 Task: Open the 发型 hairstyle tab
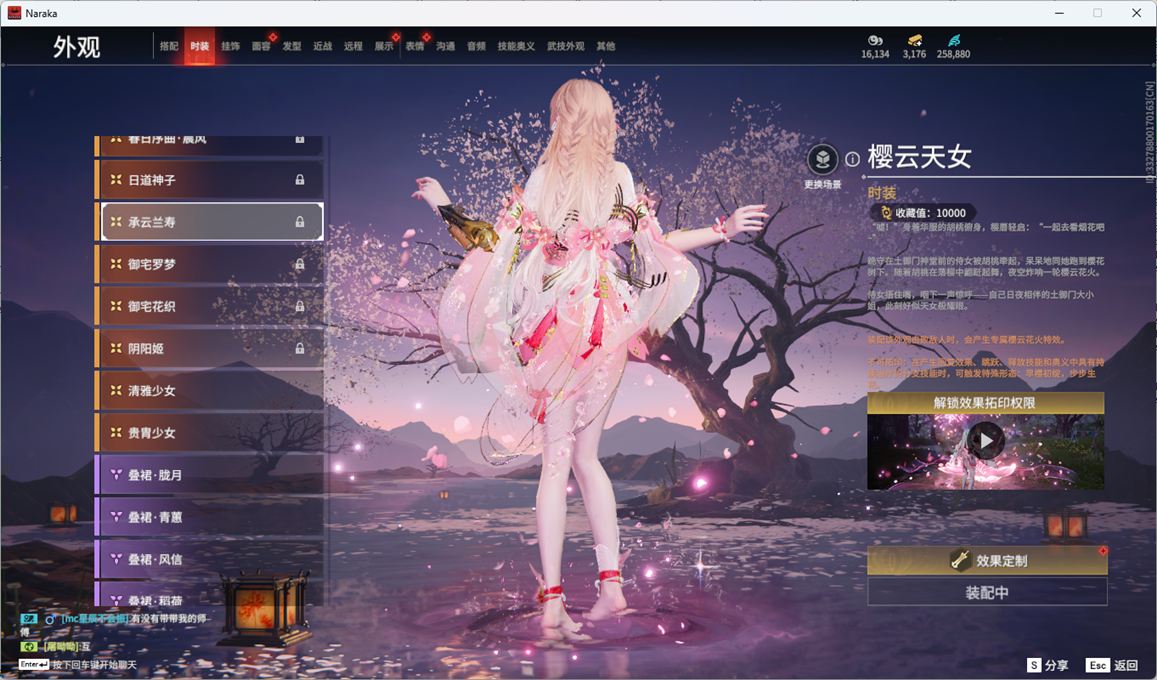tap(292, 47)
